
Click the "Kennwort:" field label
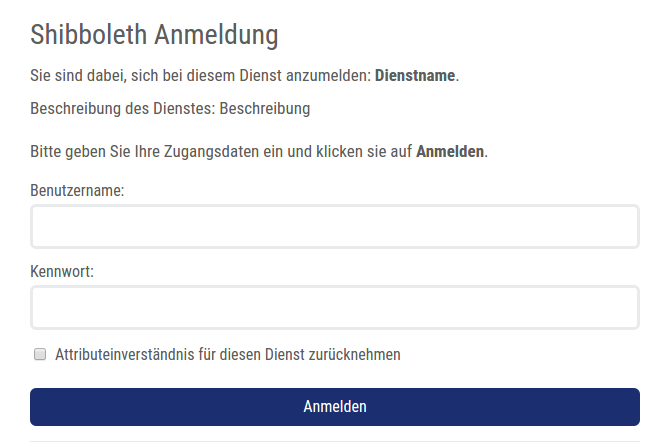click(62, 271)
